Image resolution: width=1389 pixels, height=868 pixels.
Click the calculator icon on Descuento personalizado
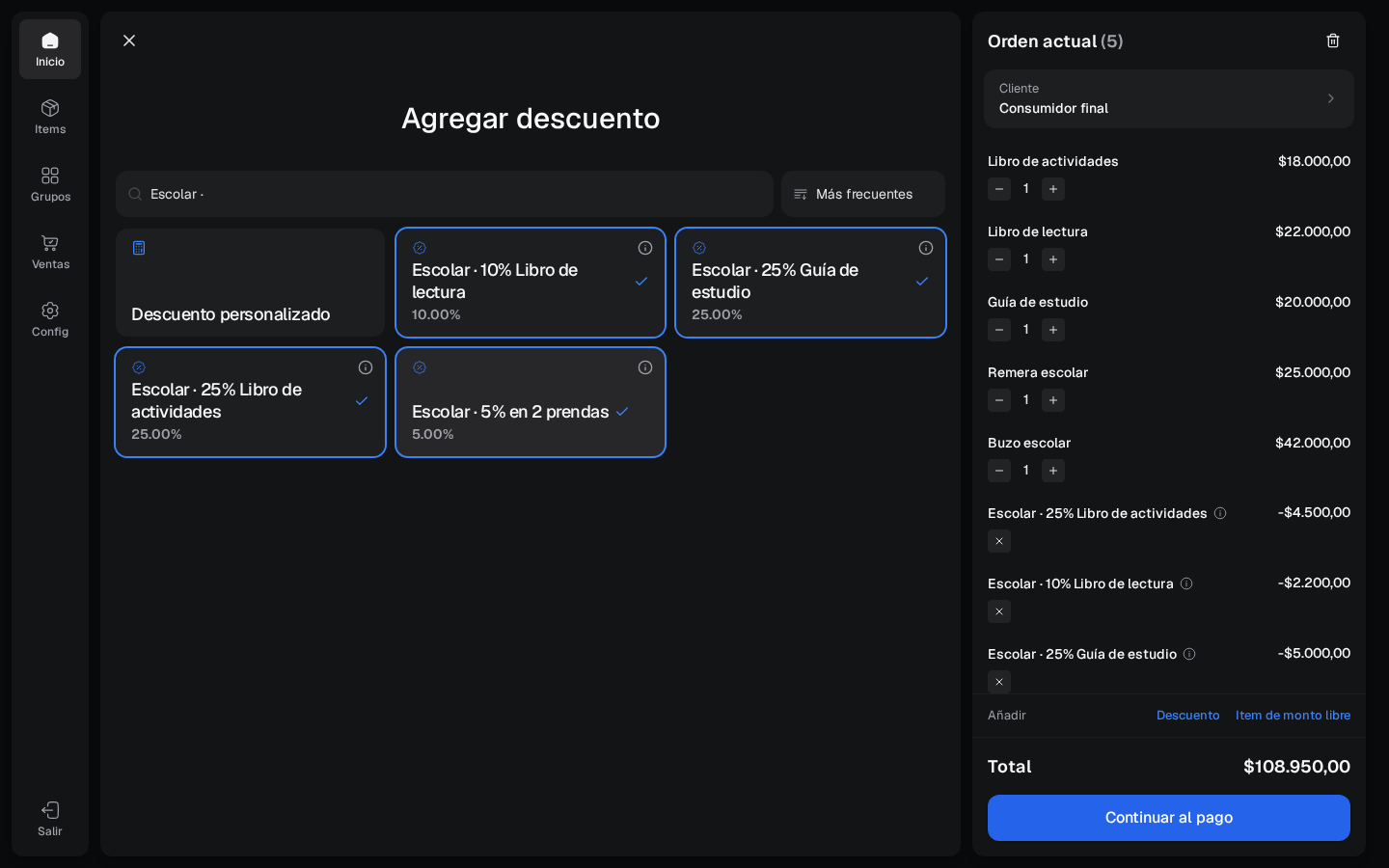click(x=139, y=248)
